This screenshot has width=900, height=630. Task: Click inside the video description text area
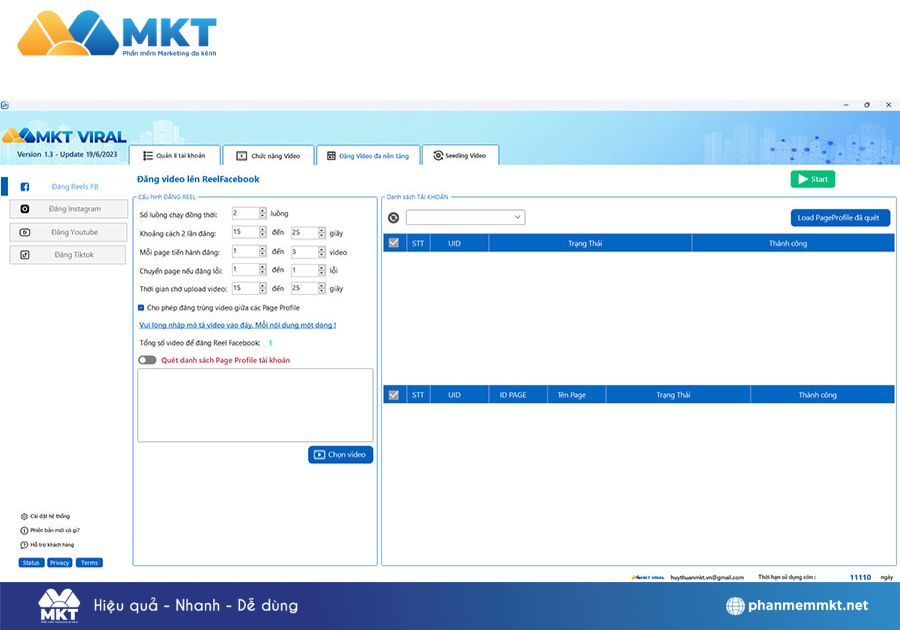coord(255,404)
